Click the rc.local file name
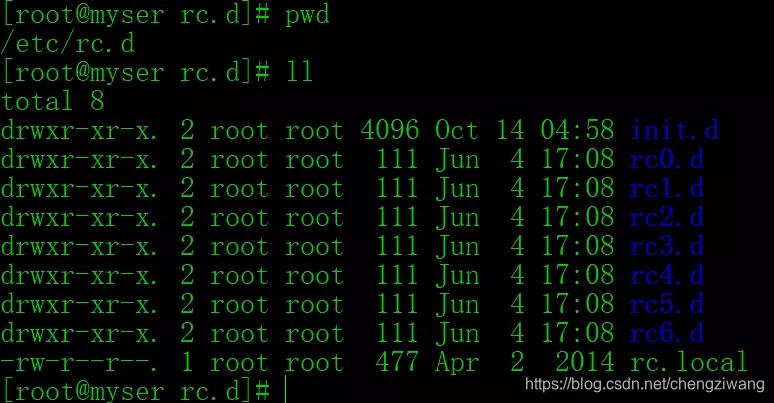 (689, 362)
